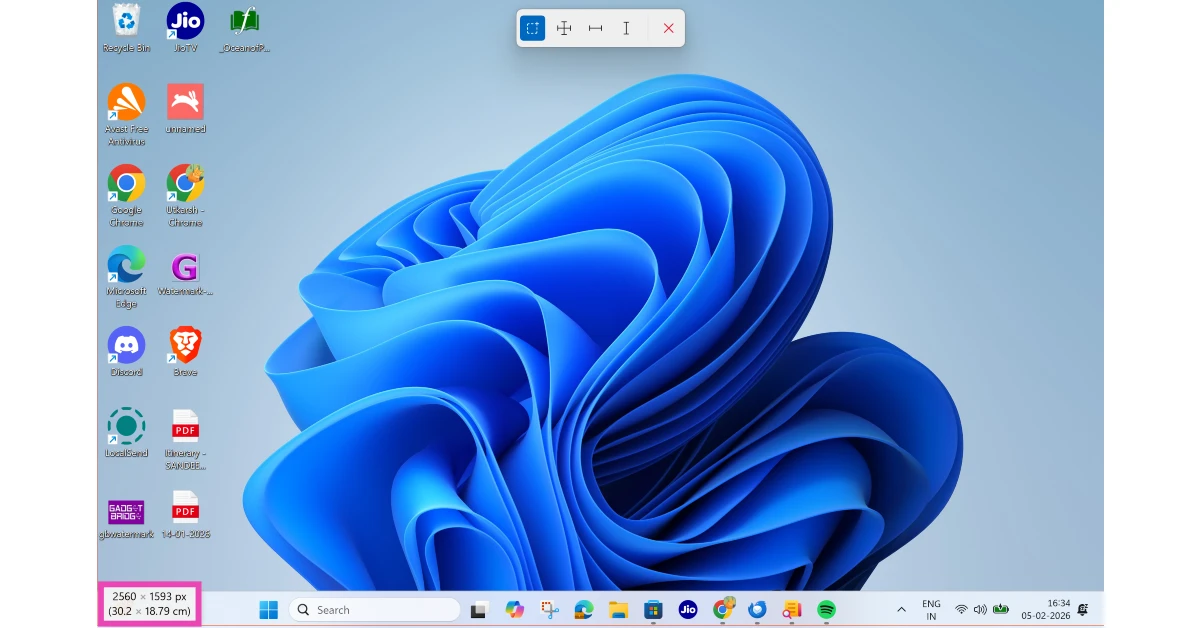Click the battery icon in the tray
Viewport: 1200px width, 628px height.
[x=1000, y=610]
